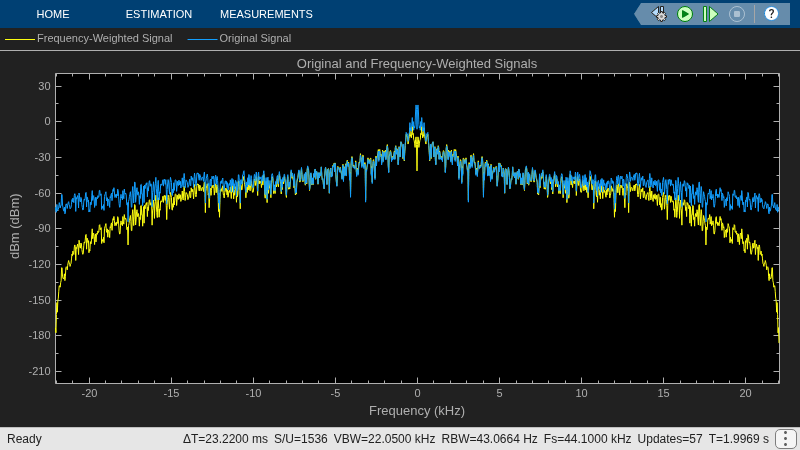
Task: Click the x-axis tick label '20'
Action: click(x=745, y=393)
